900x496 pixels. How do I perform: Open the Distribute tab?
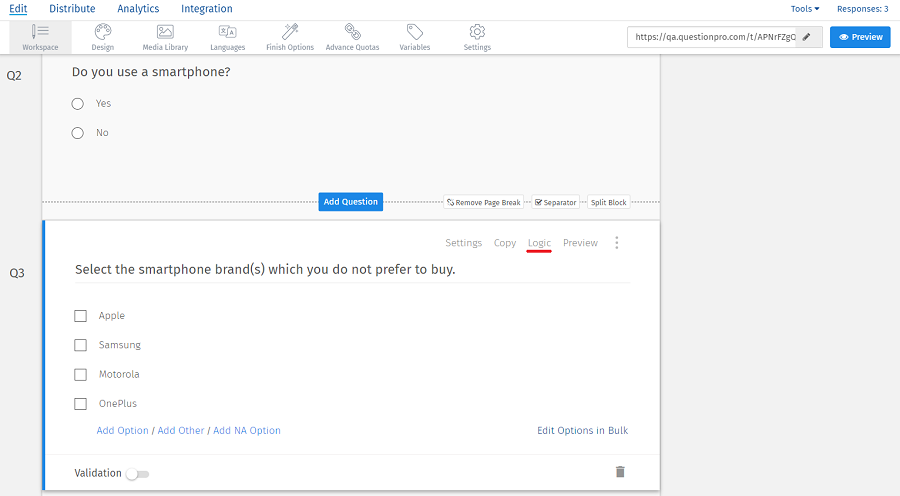pyautogui.click(x=72, y=9)
